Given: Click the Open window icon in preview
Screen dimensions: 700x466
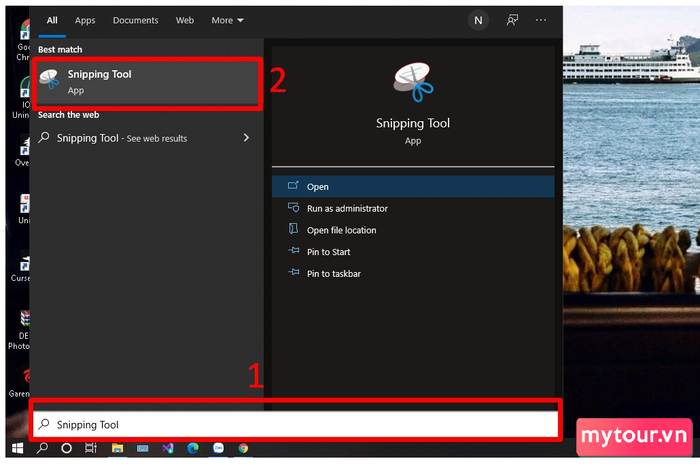Looking at the screenshot, I should (x=293, y=185).
